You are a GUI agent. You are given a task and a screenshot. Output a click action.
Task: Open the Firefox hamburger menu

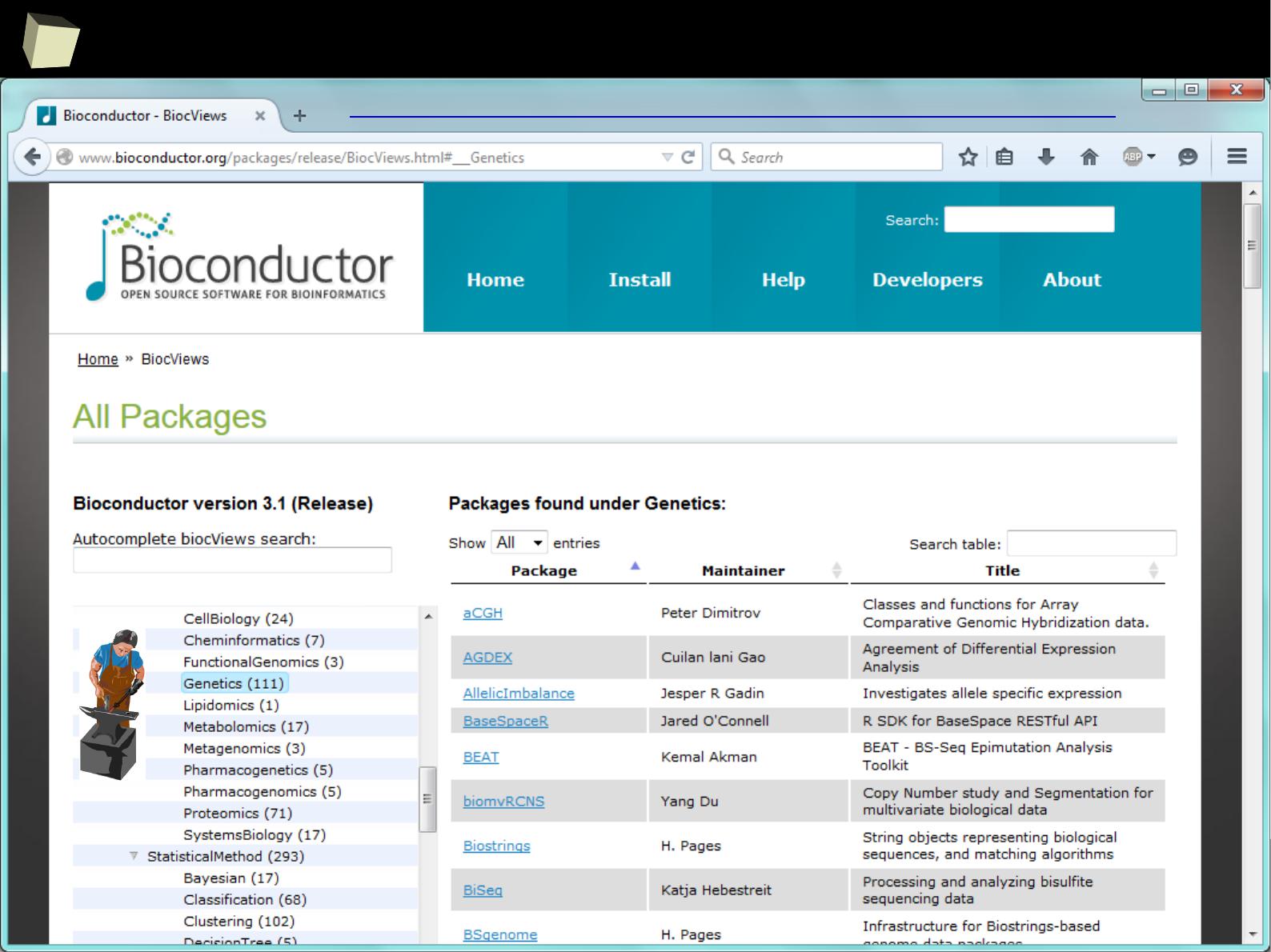coord(1237,157)
